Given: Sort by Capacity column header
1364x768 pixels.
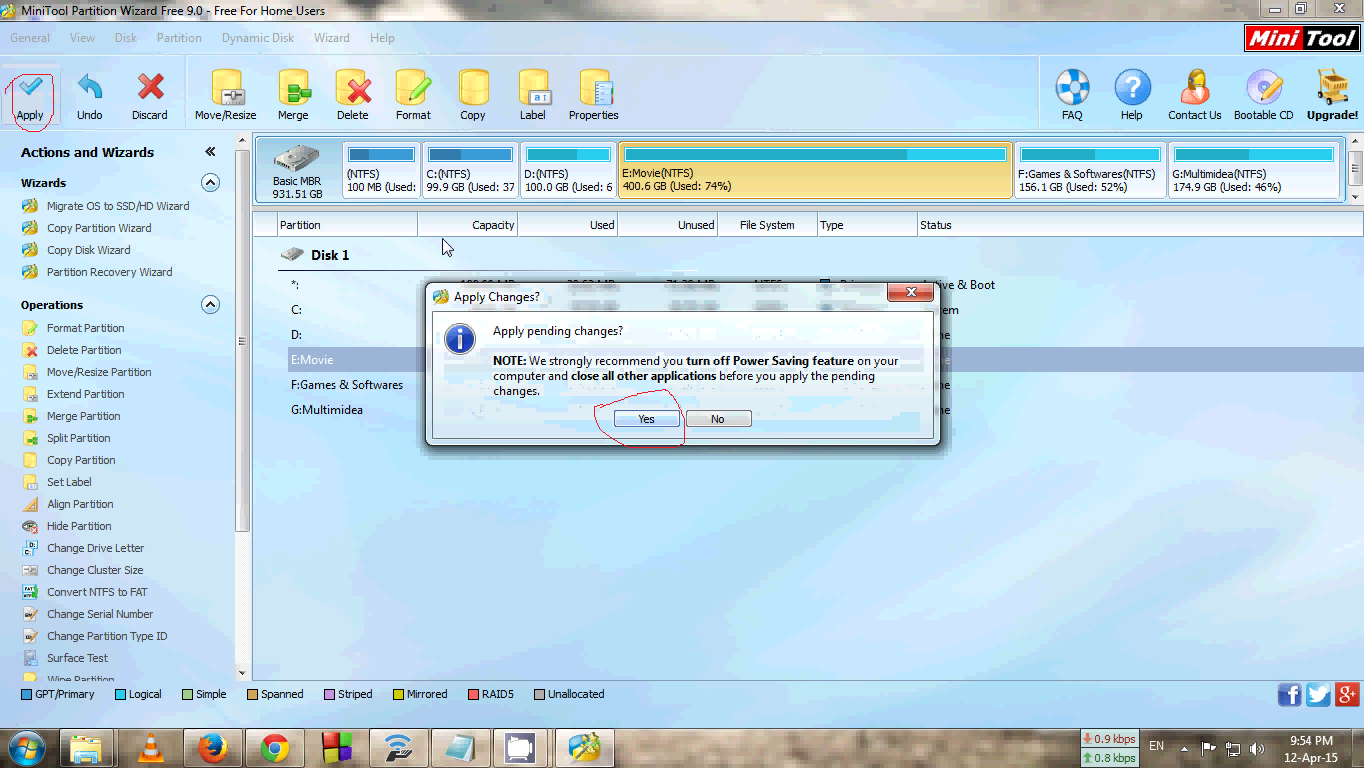Looking at the screenshot, I should coord(468,225).
